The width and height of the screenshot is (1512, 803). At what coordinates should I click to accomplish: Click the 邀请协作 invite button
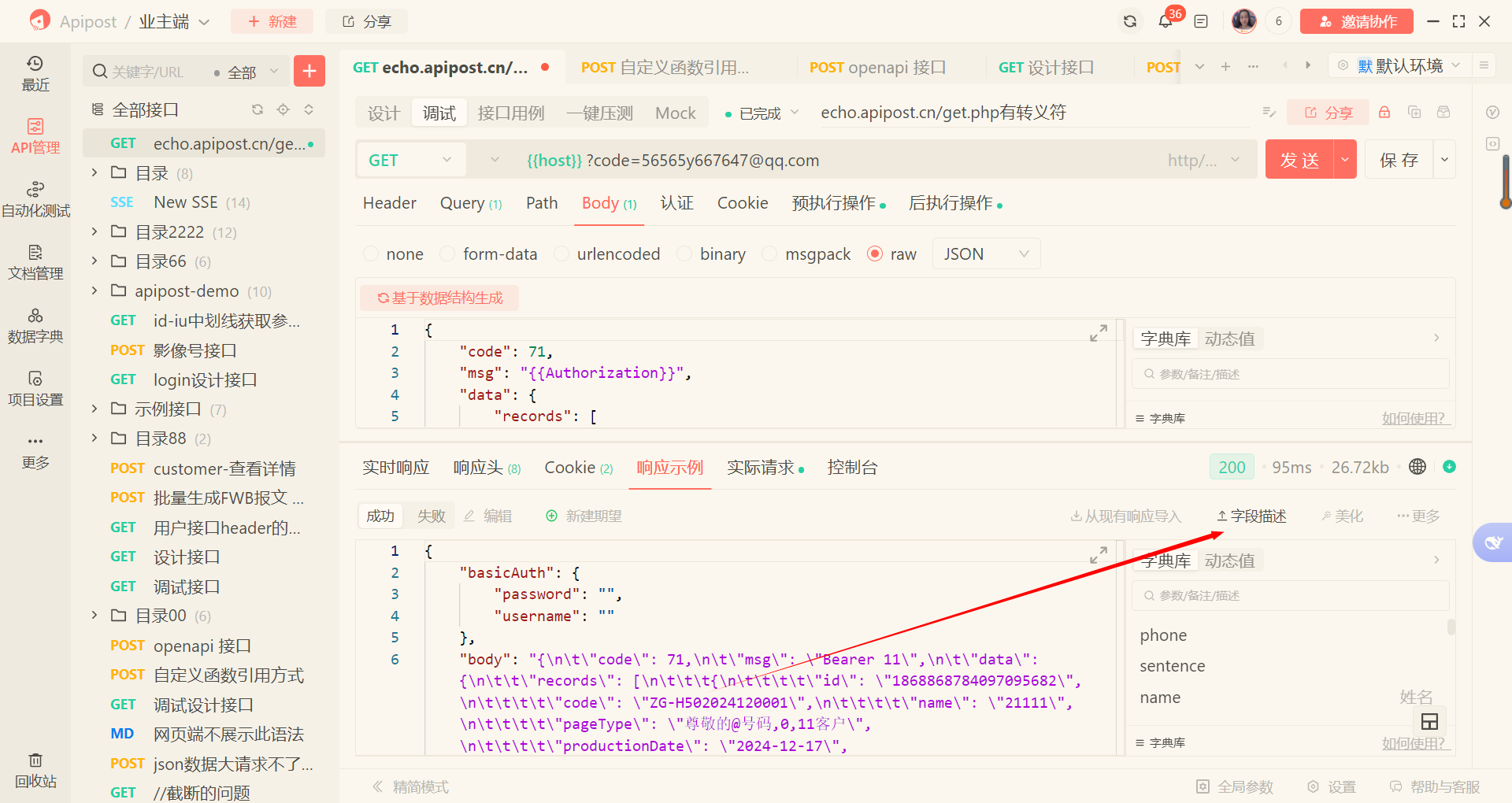(1357, 21)
